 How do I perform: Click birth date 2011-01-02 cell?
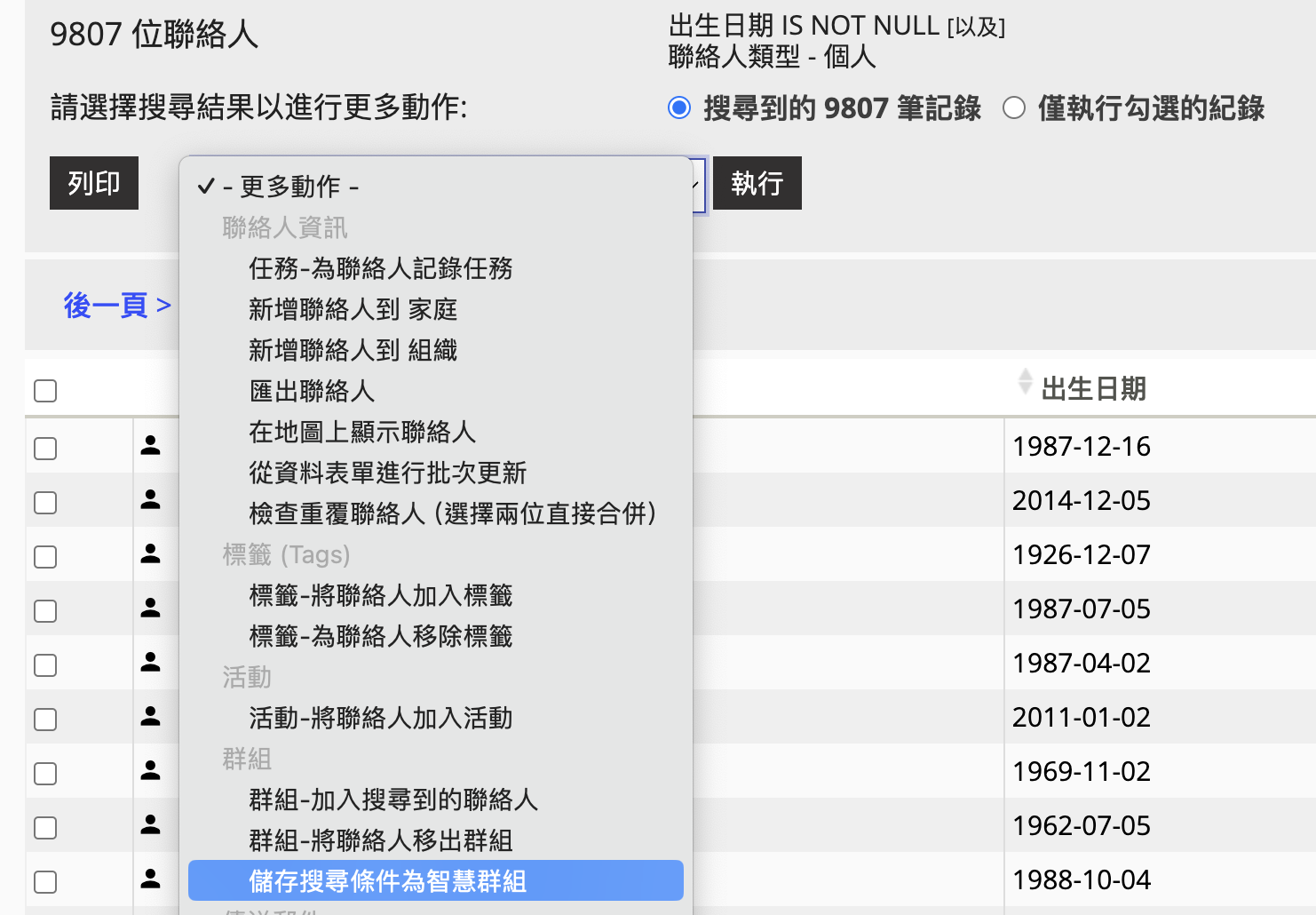[x=1082, y=717]
